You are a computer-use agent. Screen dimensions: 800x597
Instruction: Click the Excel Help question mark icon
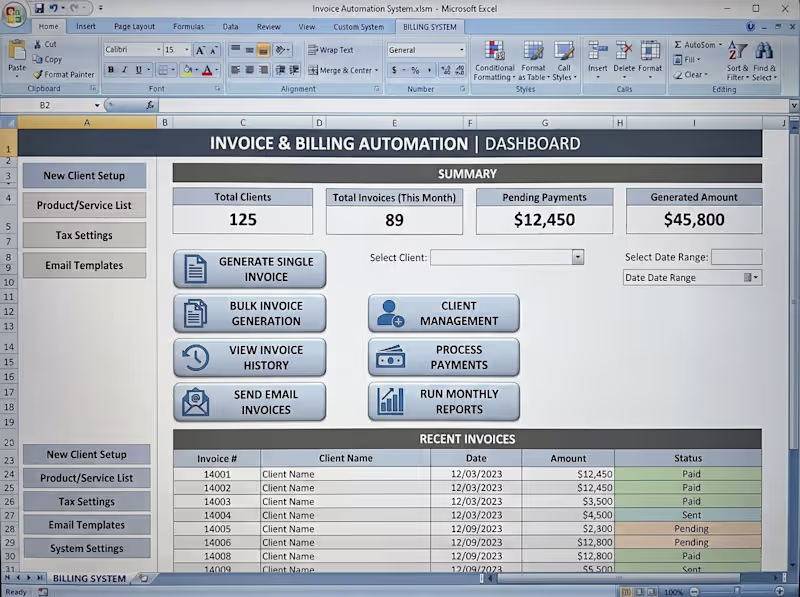pos(751,27)
